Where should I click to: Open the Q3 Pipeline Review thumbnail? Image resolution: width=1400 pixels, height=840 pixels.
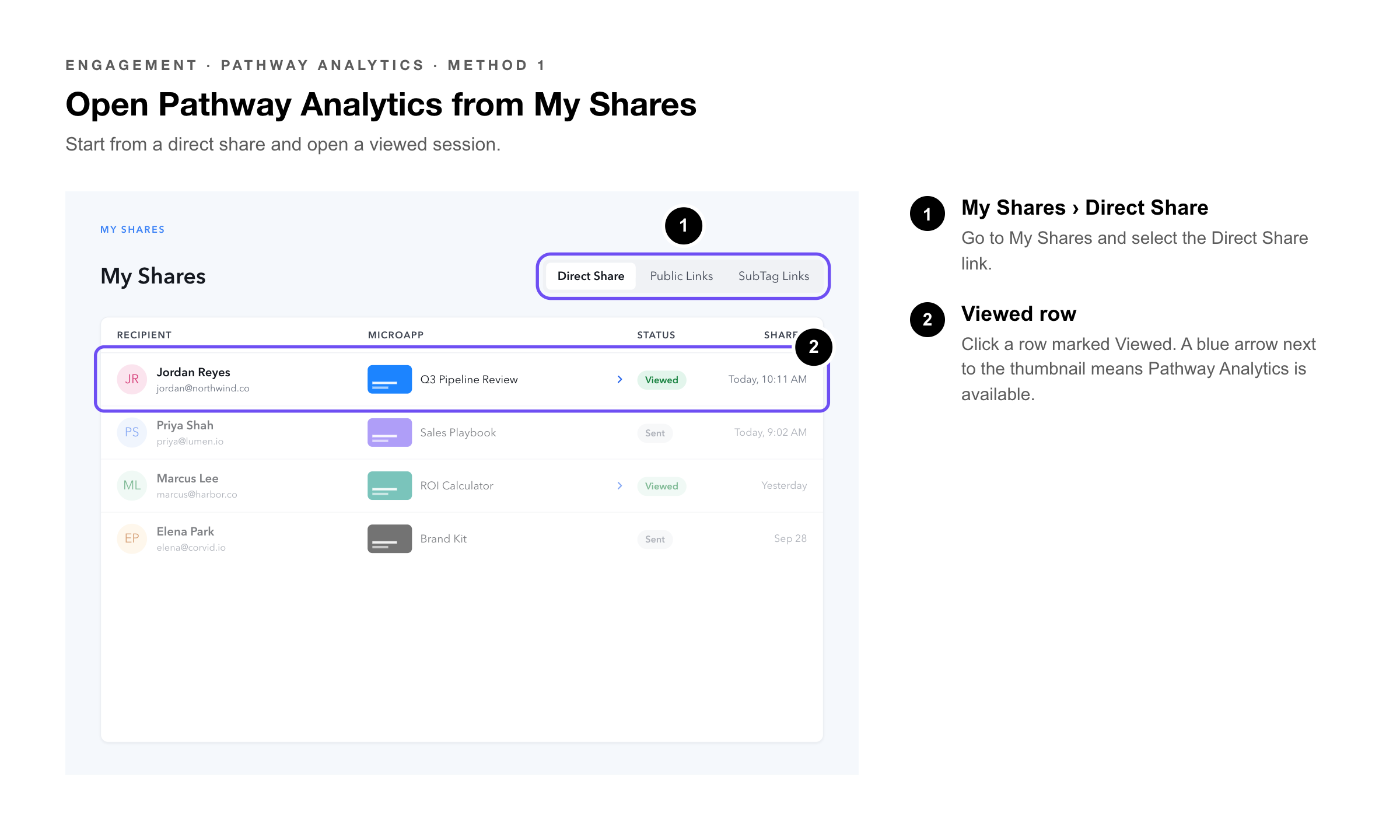390,379
